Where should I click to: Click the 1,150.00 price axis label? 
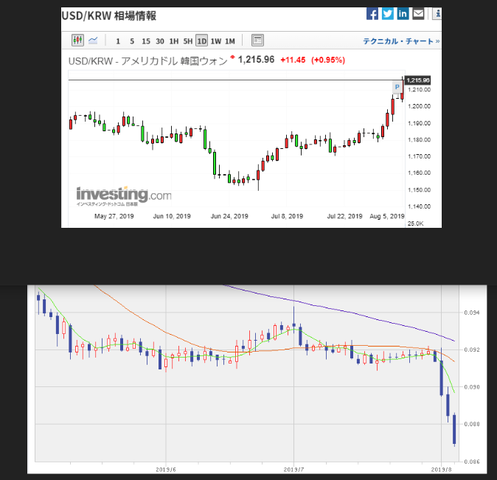point(419,190)
